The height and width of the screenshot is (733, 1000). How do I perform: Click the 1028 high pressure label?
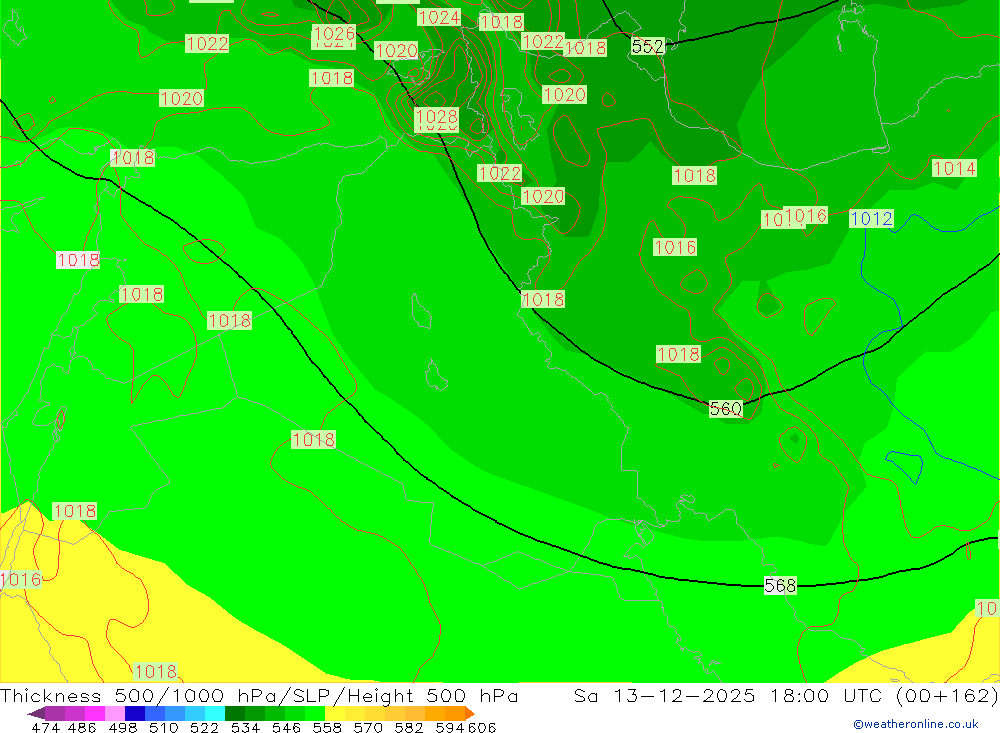coord(436,117)
